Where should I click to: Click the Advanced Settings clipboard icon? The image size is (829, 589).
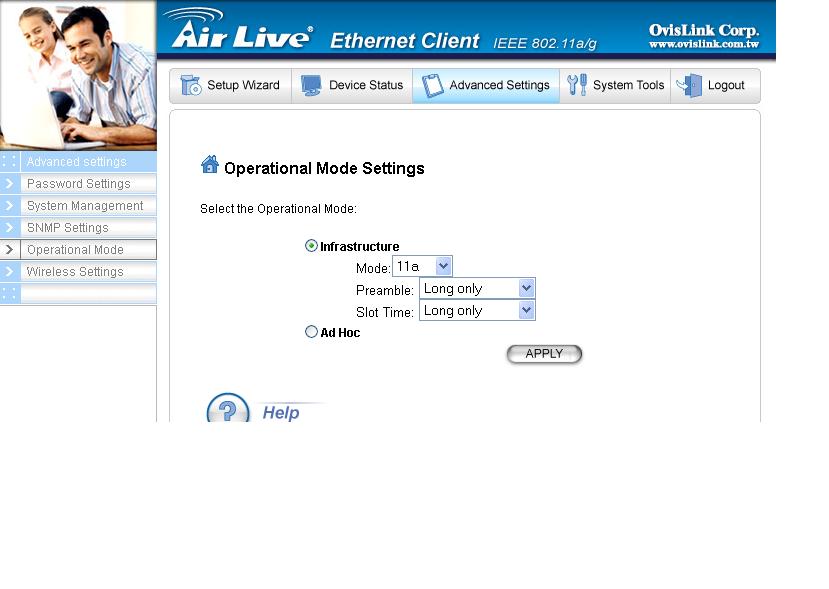click(x=432, y=85)
